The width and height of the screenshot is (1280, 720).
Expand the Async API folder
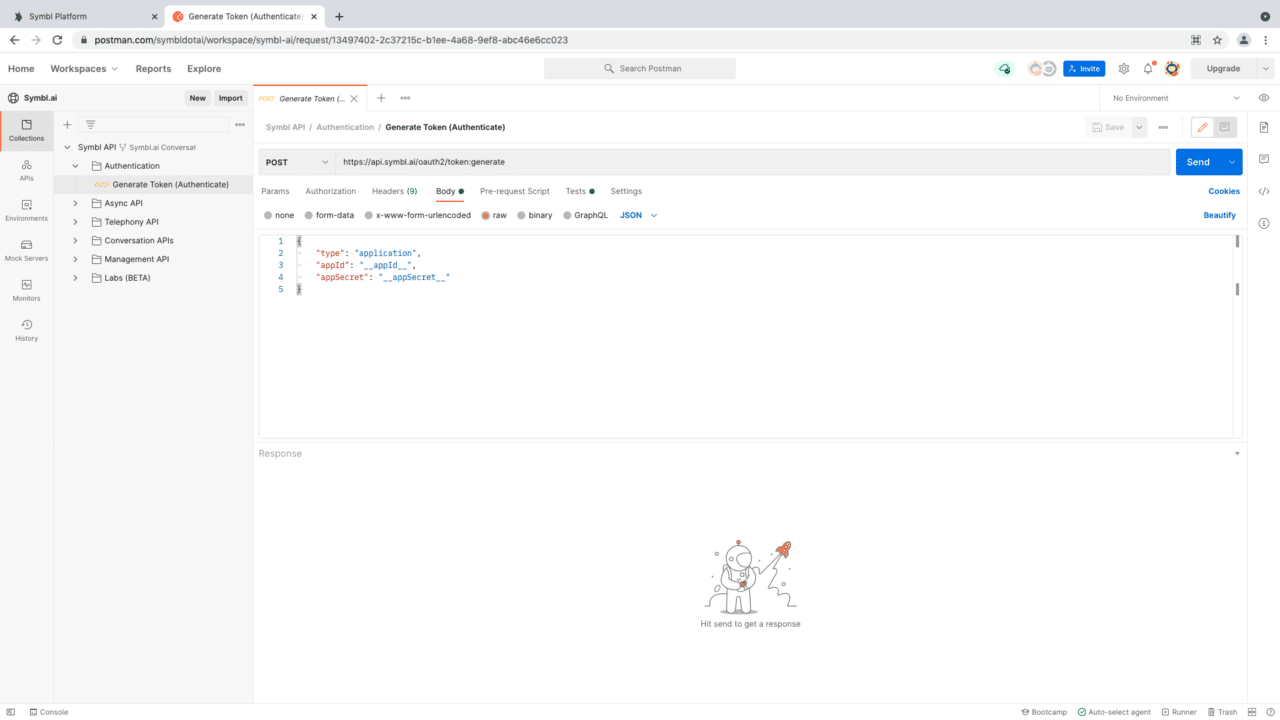[x=75, y=202]
